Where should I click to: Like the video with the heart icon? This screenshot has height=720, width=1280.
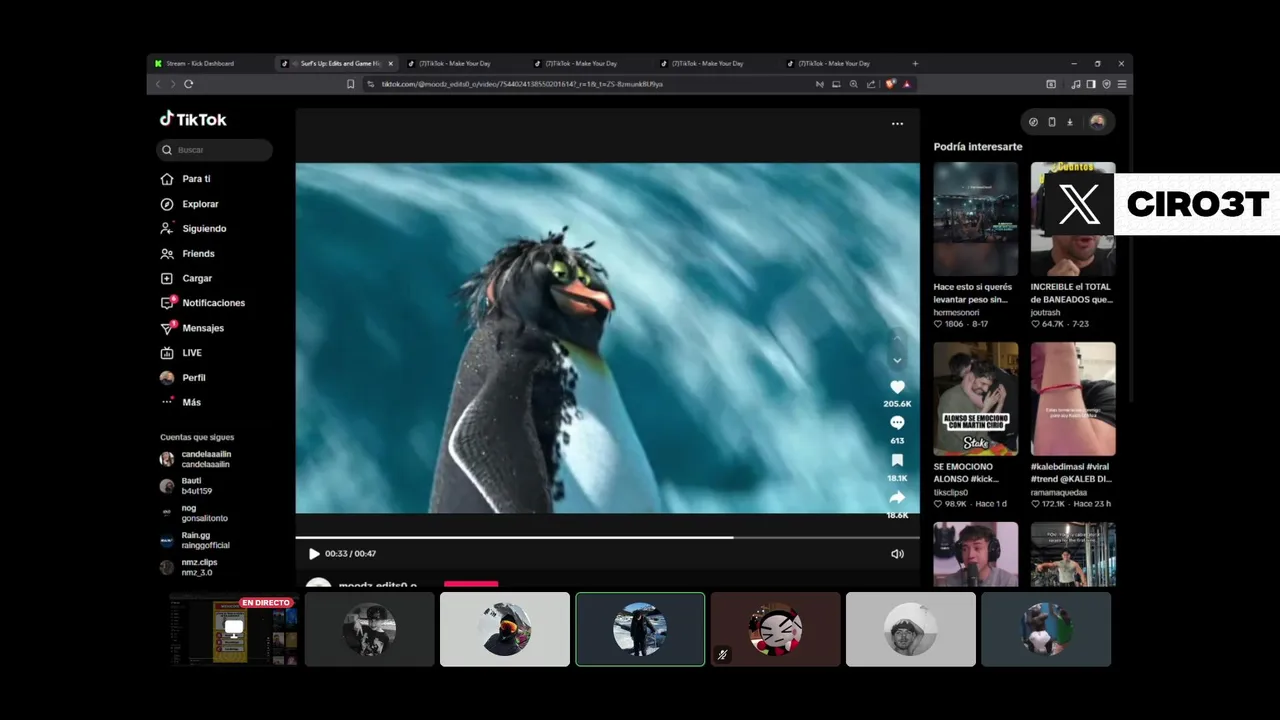point(897,387)
